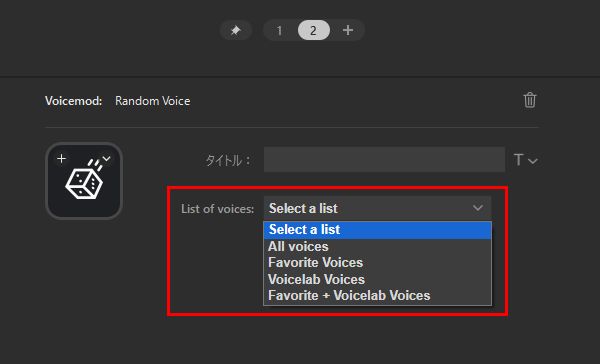Image resolution: width=600 pixels, height=364 pixels.
Task: Delete the action using trash icon
Action: 530,100
